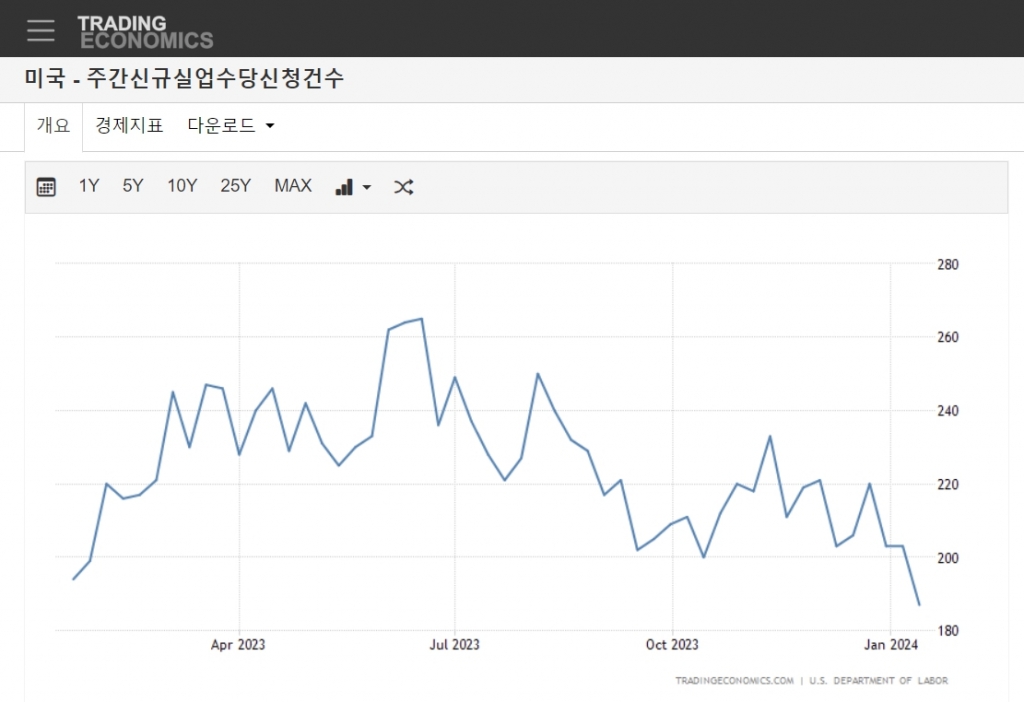Viewport: 1024px width, 702px height.
Task: Switch to the 개요 tab
Action: [x=54, y=126]
